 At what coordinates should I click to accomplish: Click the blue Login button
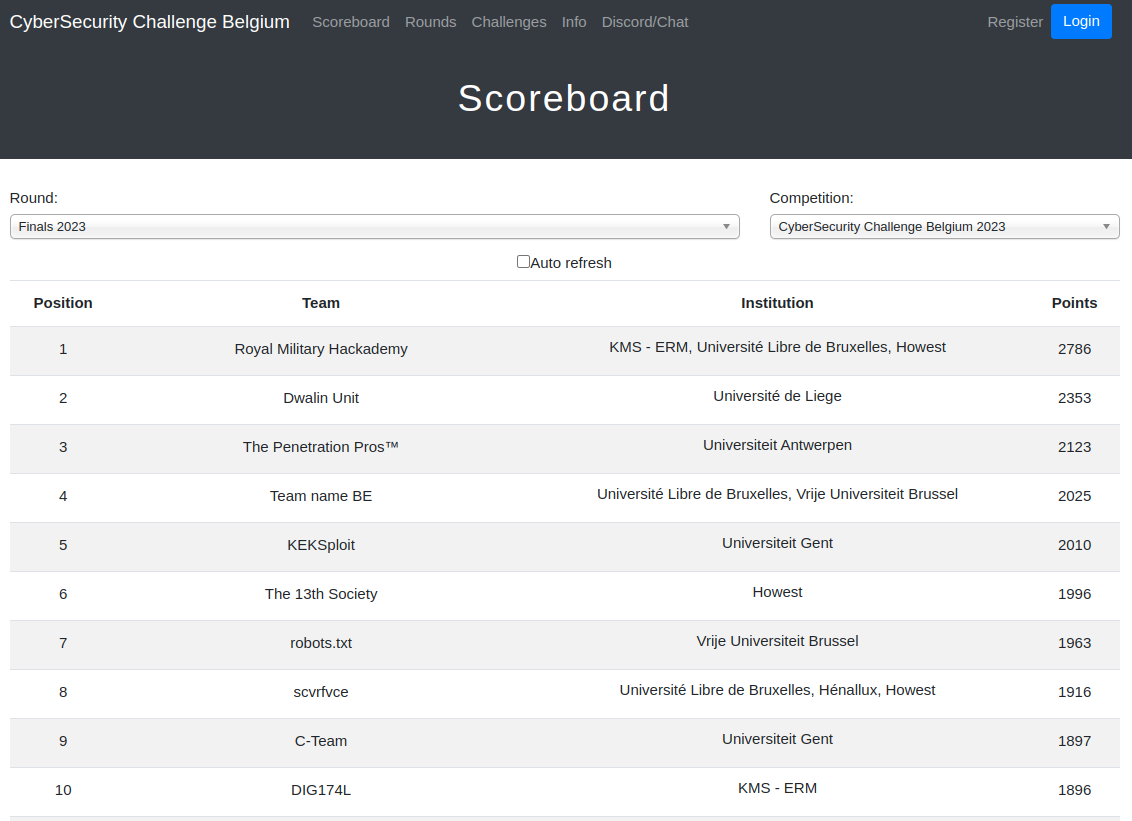1081,22
